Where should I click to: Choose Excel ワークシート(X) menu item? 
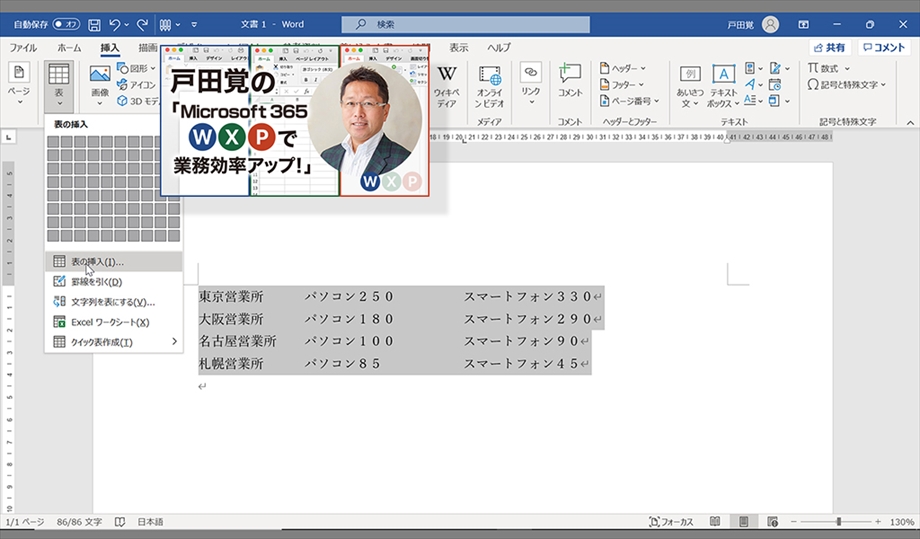point(114,322)
